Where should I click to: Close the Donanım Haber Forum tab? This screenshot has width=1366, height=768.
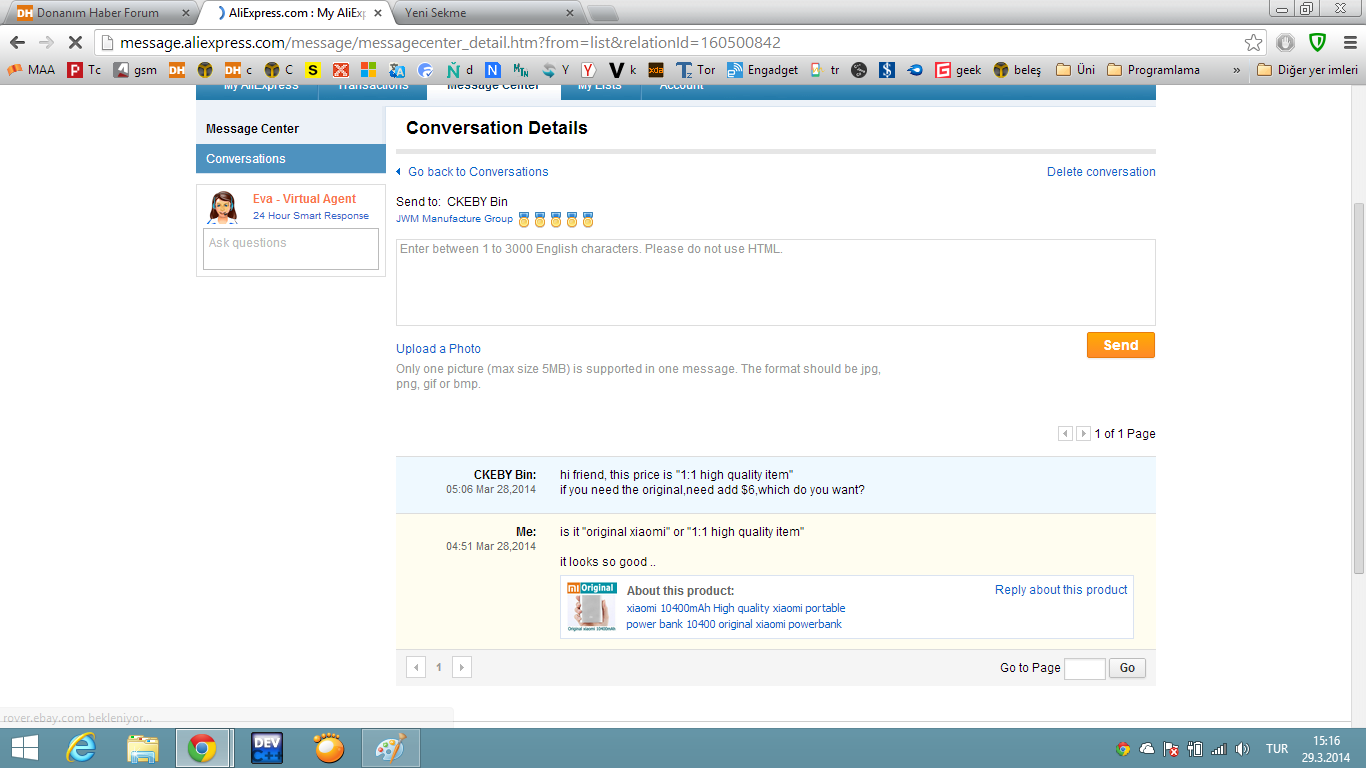[x=185, y=13]
